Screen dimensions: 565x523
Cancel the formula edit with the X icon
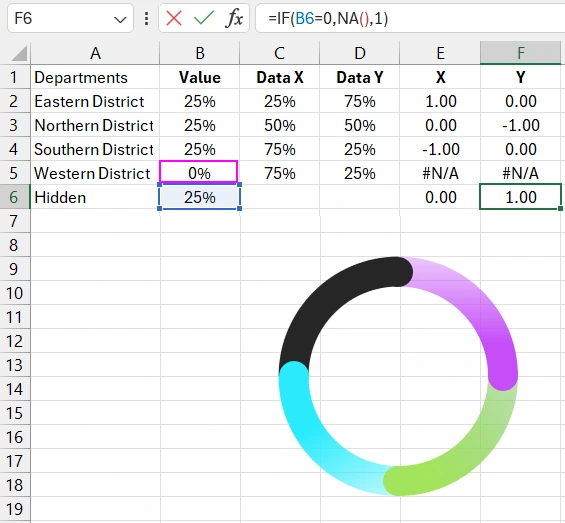pos(174,18)
